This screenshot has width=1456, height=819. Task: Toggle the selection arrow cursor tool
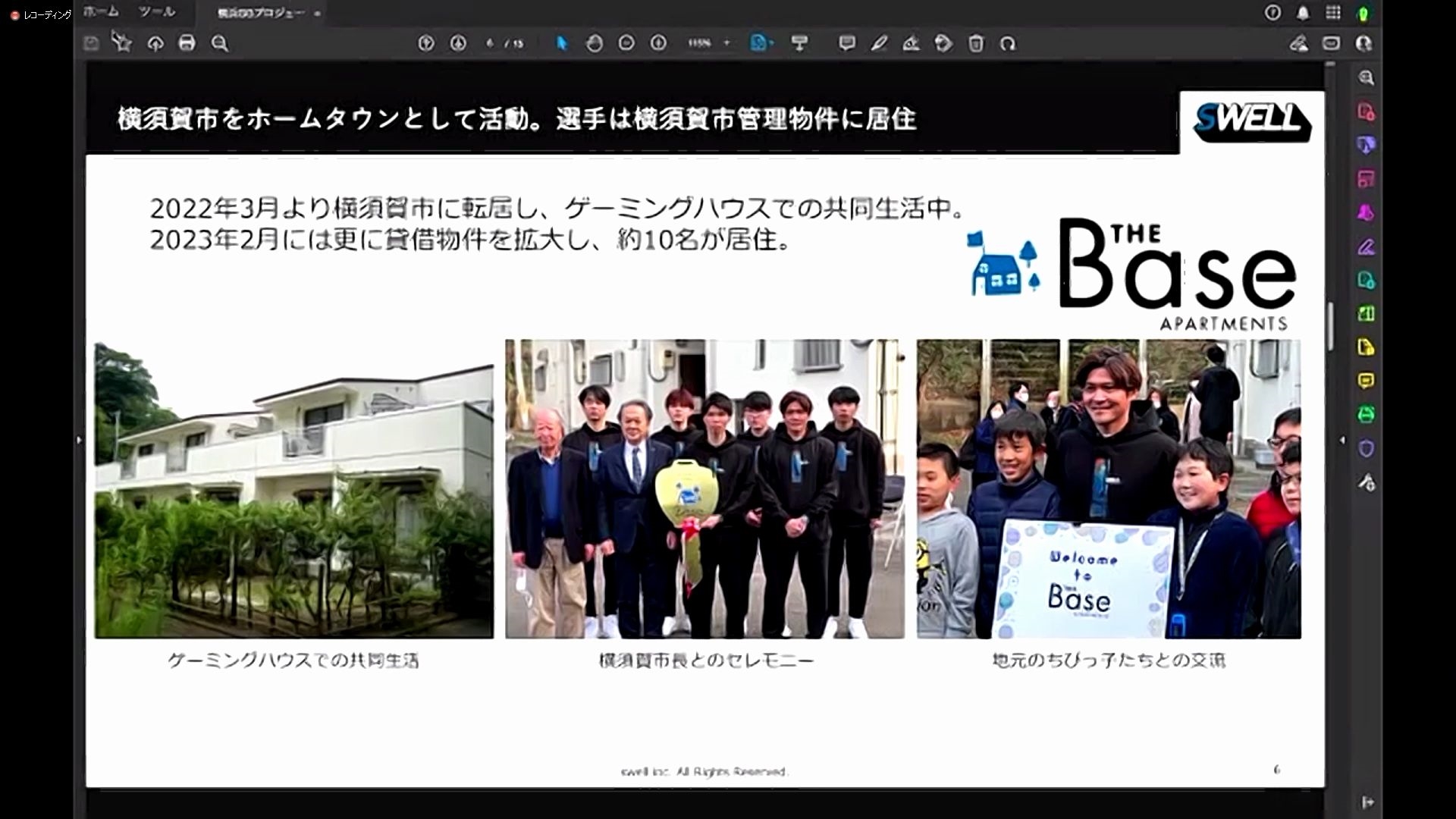point(562,43)
